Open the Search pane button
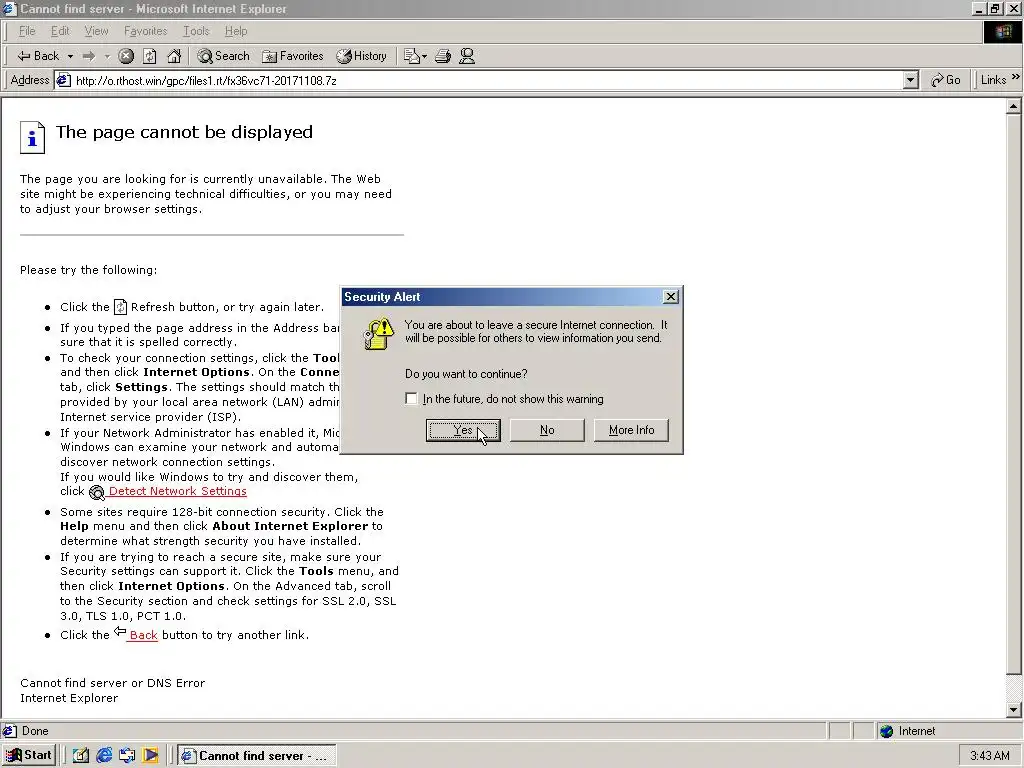The height and width of the screenshot is (768, 1024). coord(223,56)
